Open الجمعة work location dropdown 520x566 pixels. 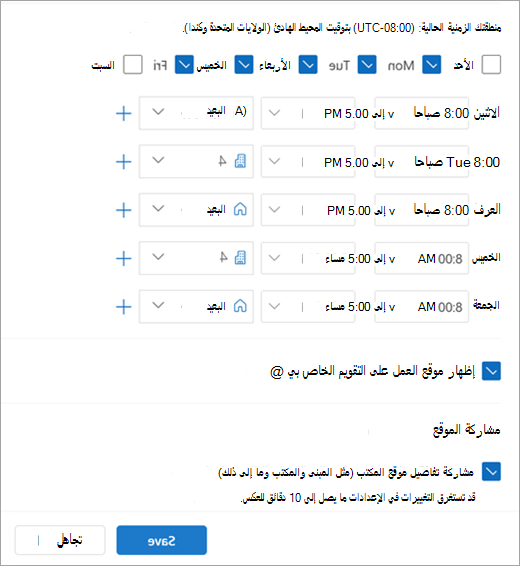[x=196, y=306]
